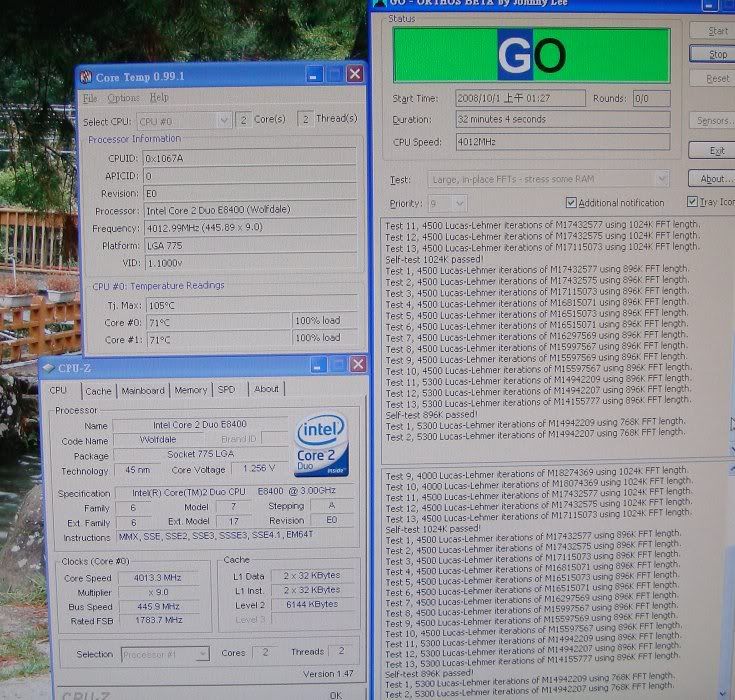The height and width of the screenshot is (700, 735).
Task: Minimize the Core Temp window
Action: tap(315, 74)
